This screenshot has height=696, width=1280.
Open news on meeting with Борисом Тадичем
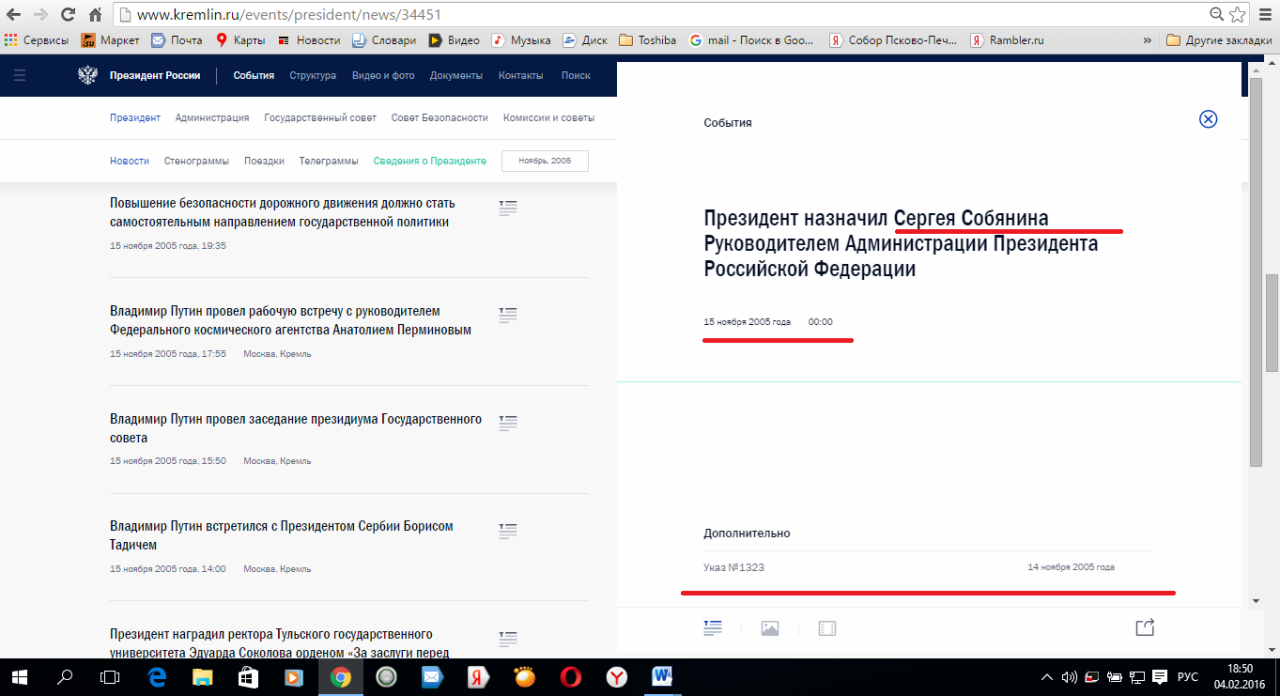281,535
